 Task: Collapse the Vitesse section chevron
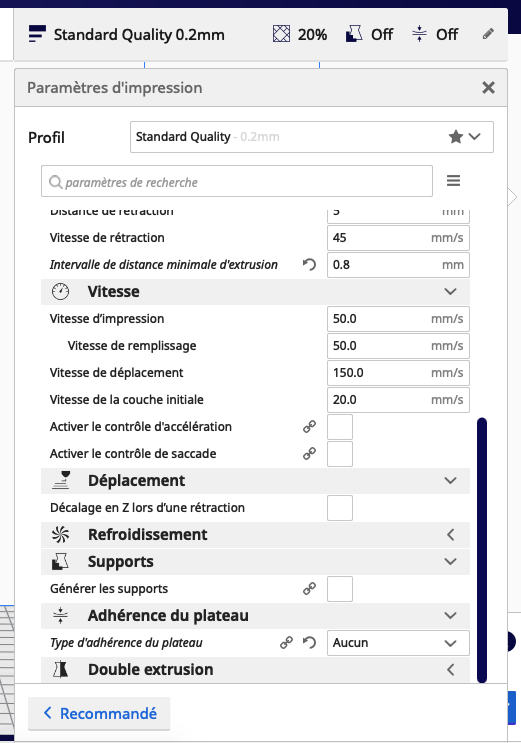(450, 291)
